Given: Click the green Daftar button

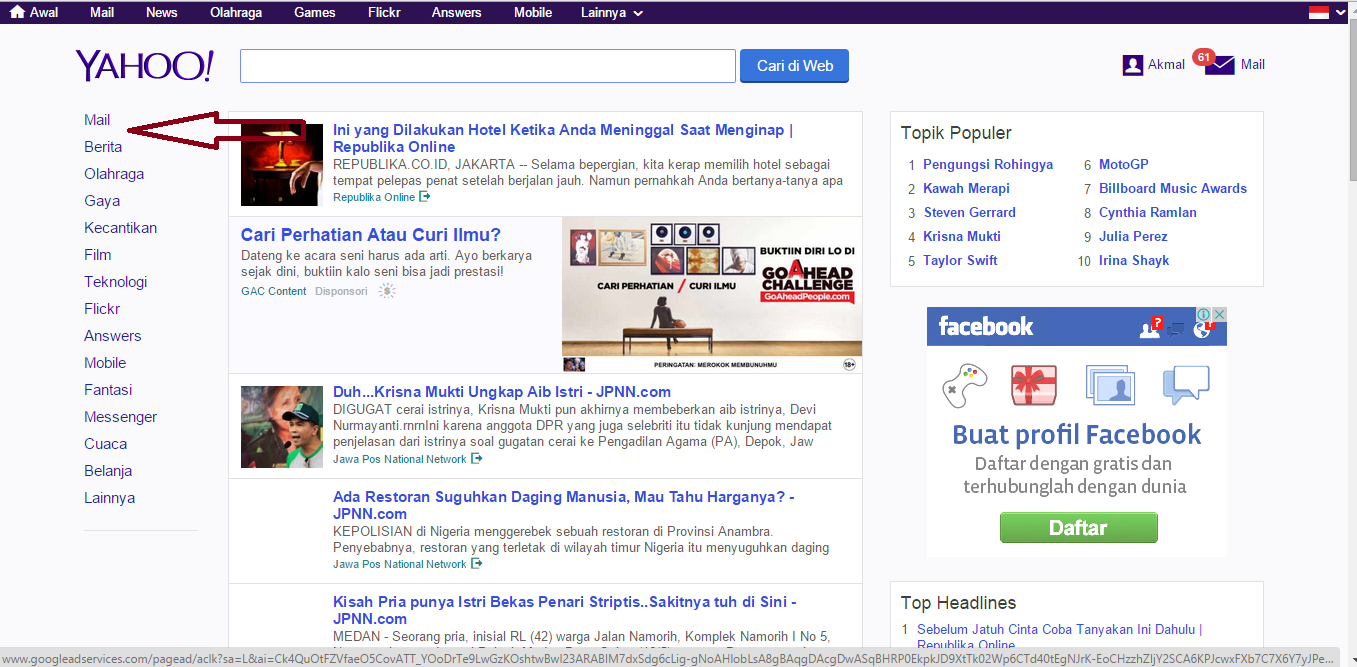Looking at the screenshot, I should [x=1078, y=528].
